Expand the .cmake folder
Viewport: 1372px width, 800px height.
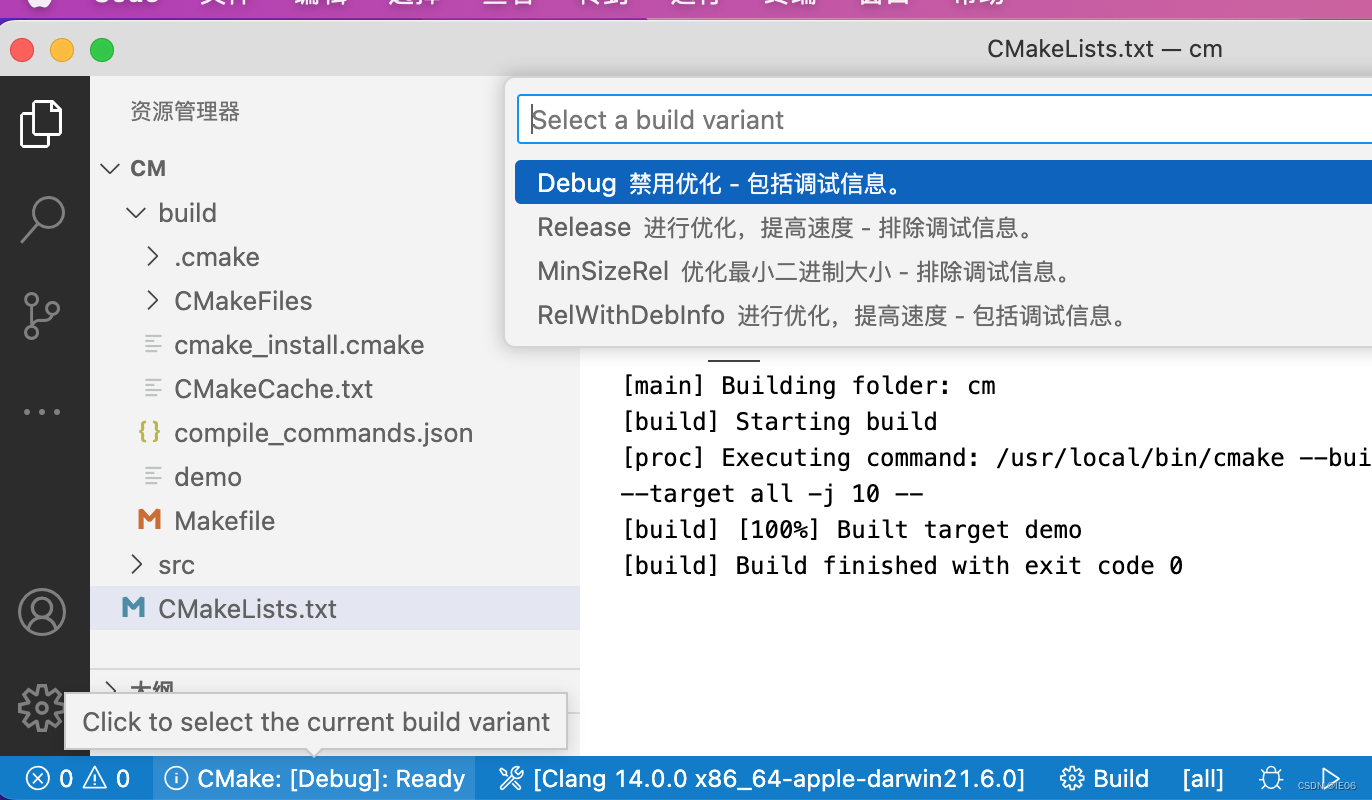pyautogui.click(x=152, y=256)
